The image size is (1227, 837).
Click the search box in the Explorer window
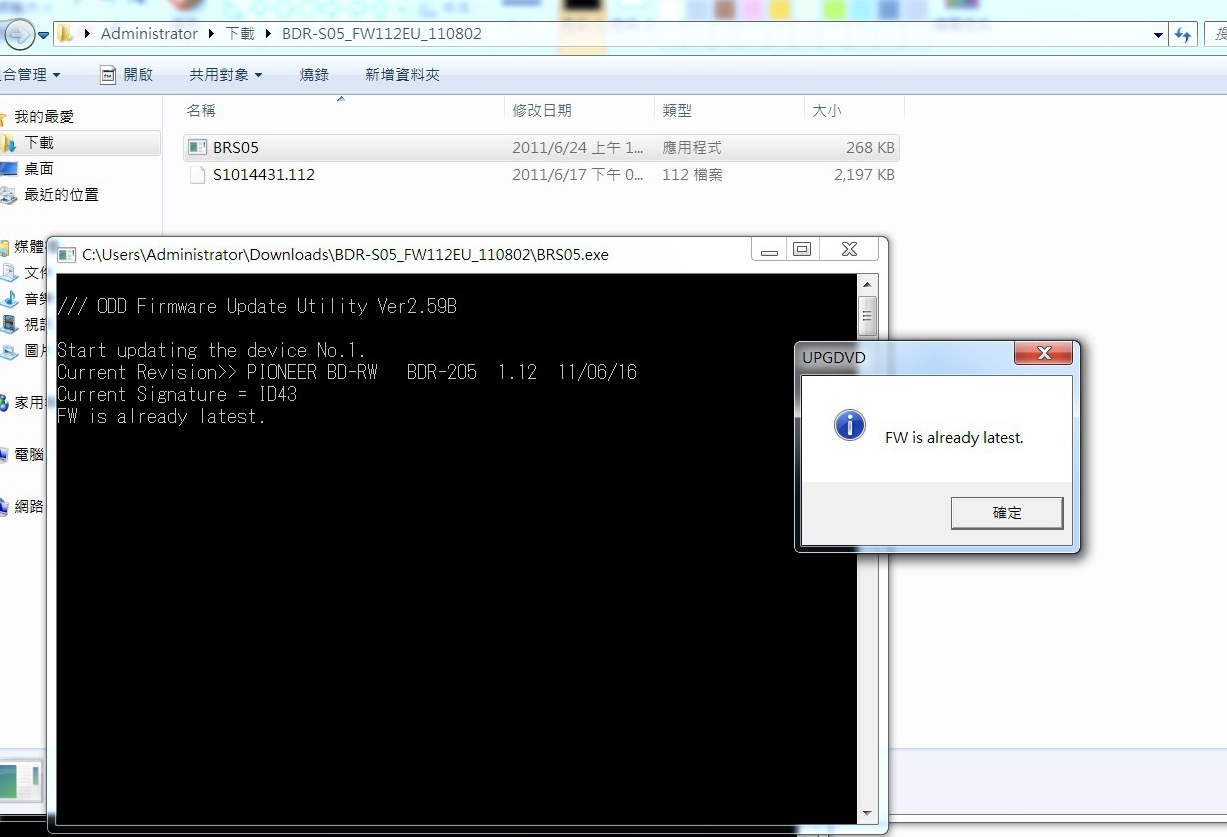[1217, 35]
